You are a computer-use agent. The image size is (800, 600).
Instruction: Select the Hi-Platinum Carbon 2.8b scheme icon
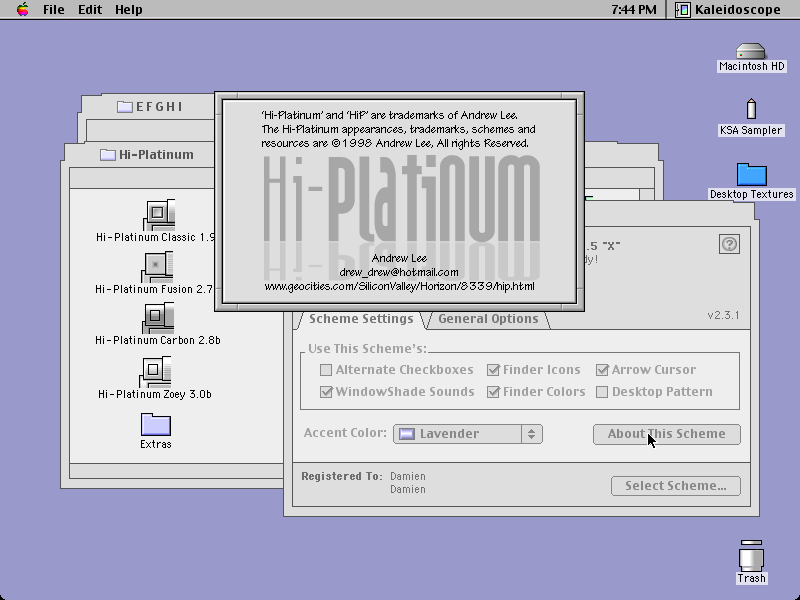point(158,318)
